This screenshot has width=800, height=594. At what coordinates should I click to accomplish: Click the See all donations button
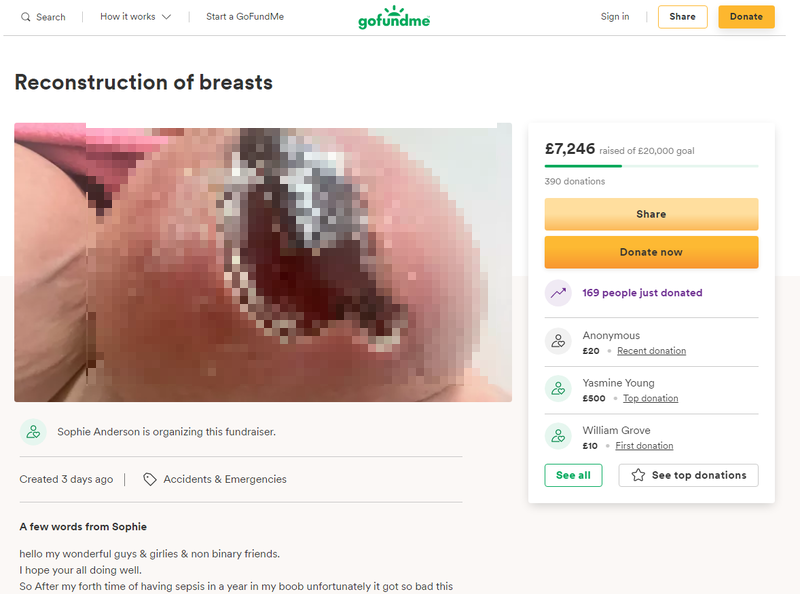click(x=573, y=475)
